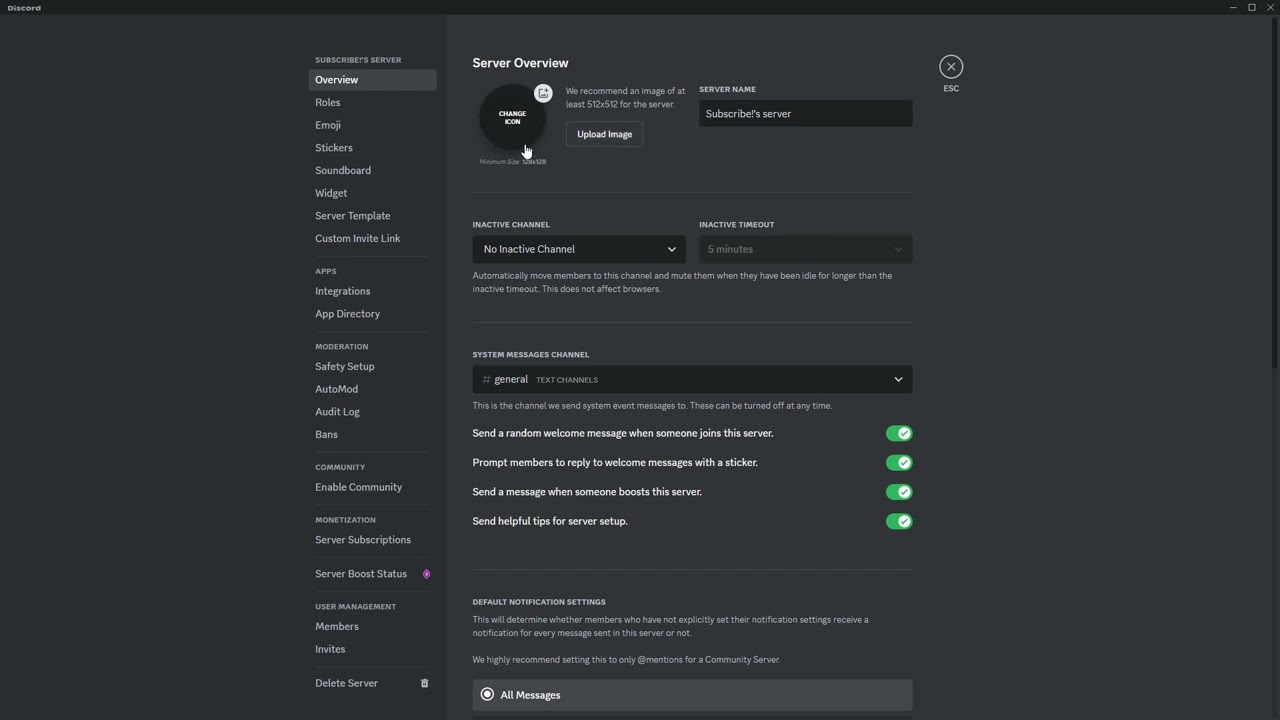Screen dimensions: 1280x720
Task: Expand the system messages channel dropdown
Action: pos(692,380)
